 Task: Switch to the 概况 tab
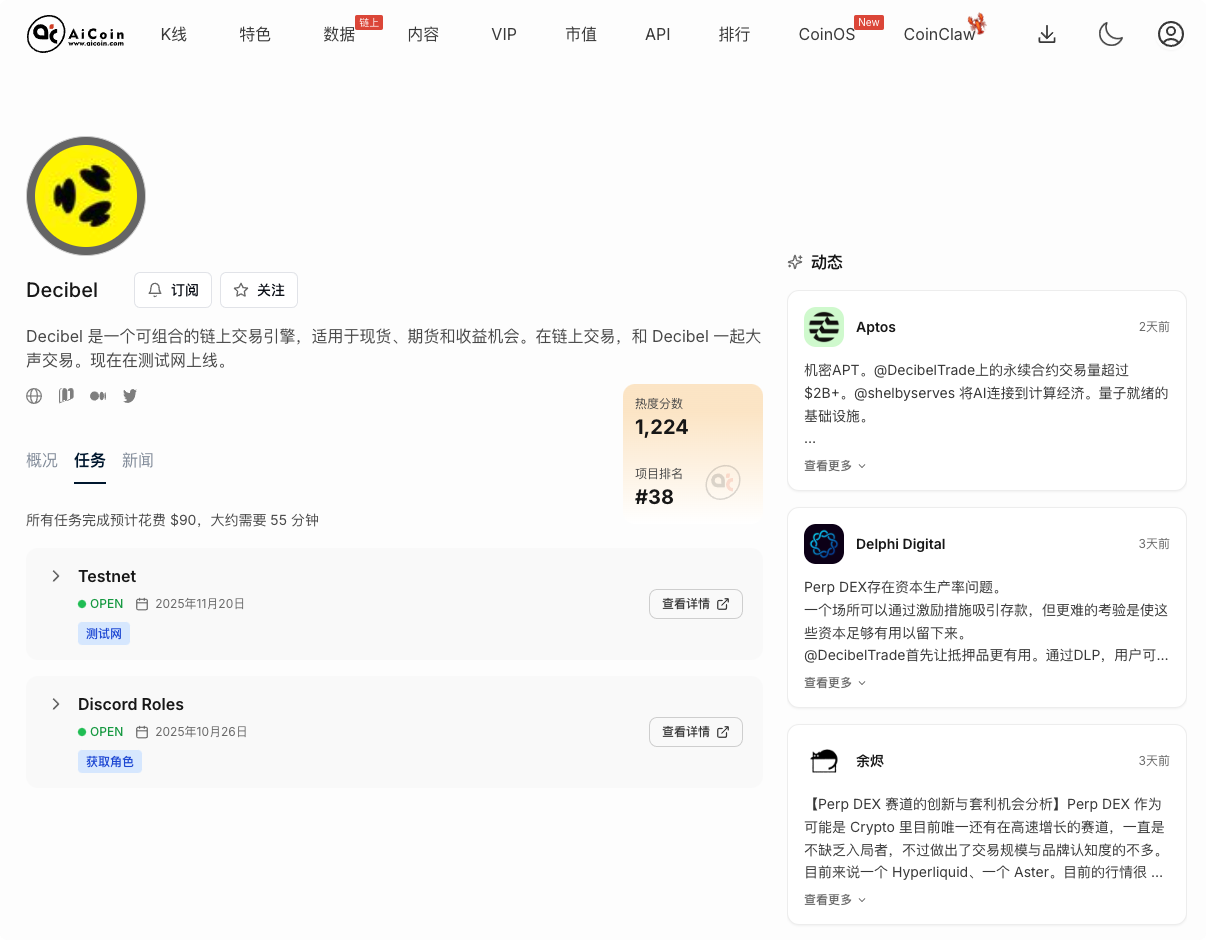pos(42,460)
